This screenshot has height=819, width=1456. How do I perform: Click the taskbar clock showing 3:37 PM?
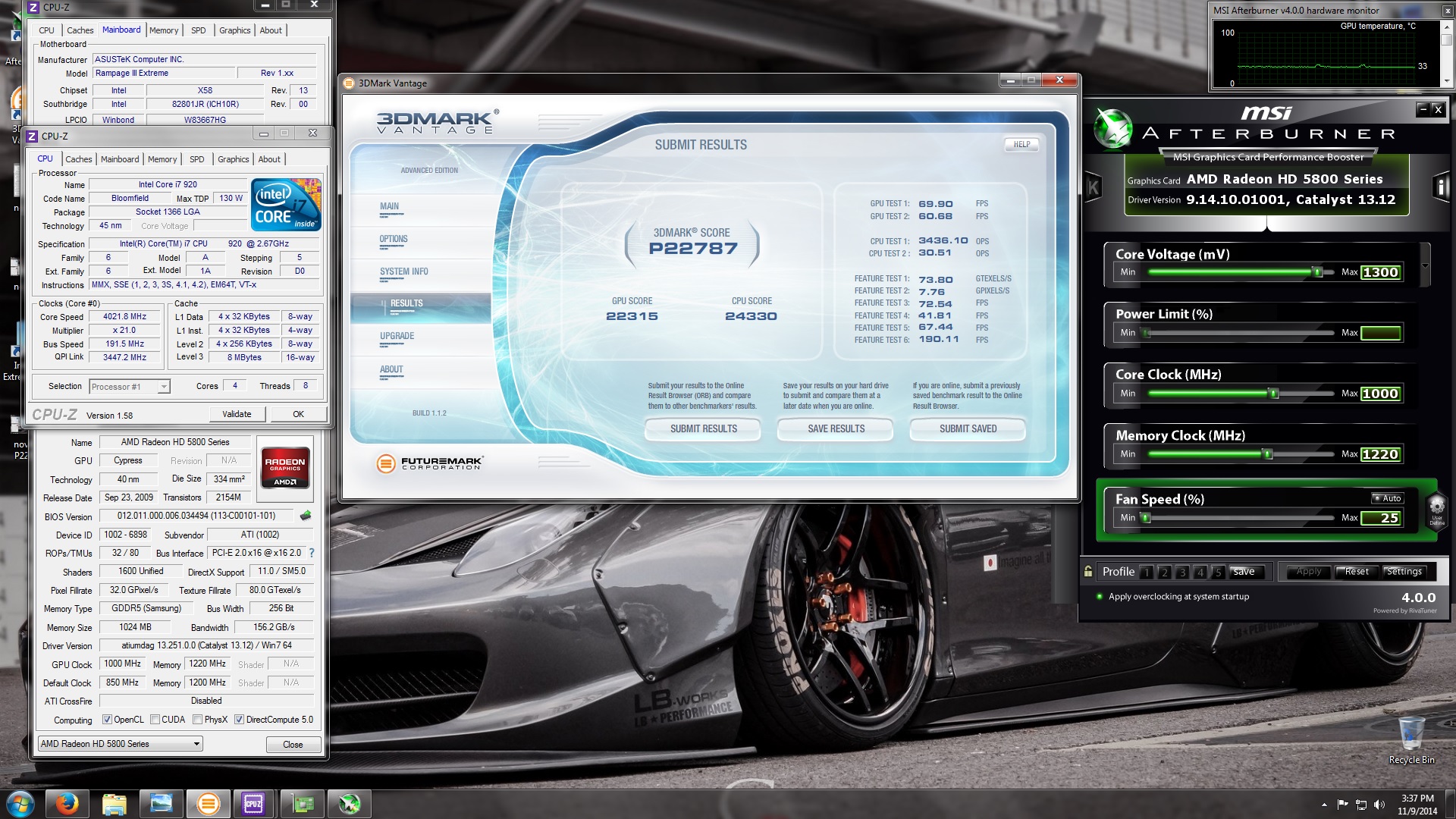click(1417, 805)
